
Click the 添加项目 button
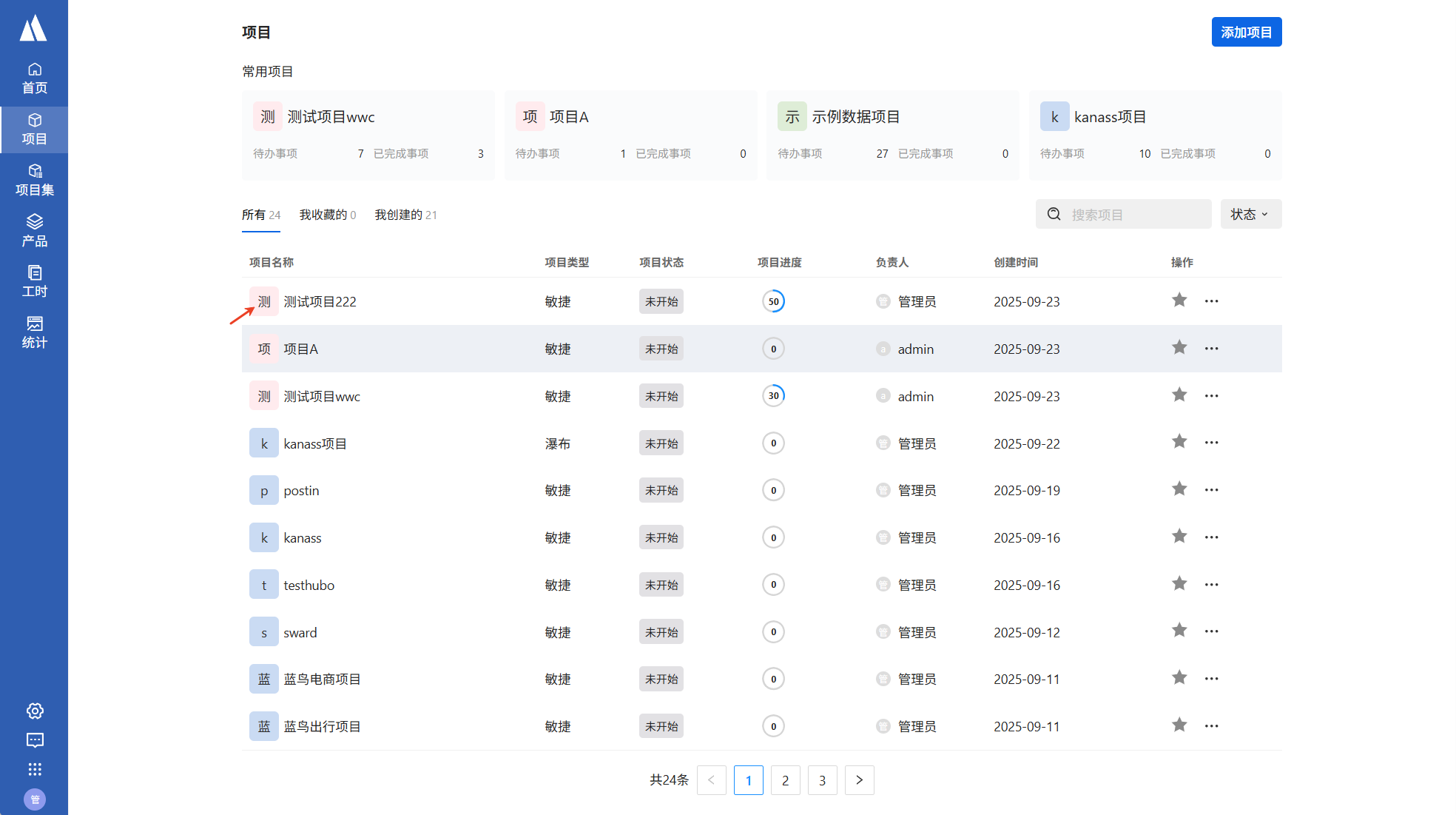tap(1246, 32)
